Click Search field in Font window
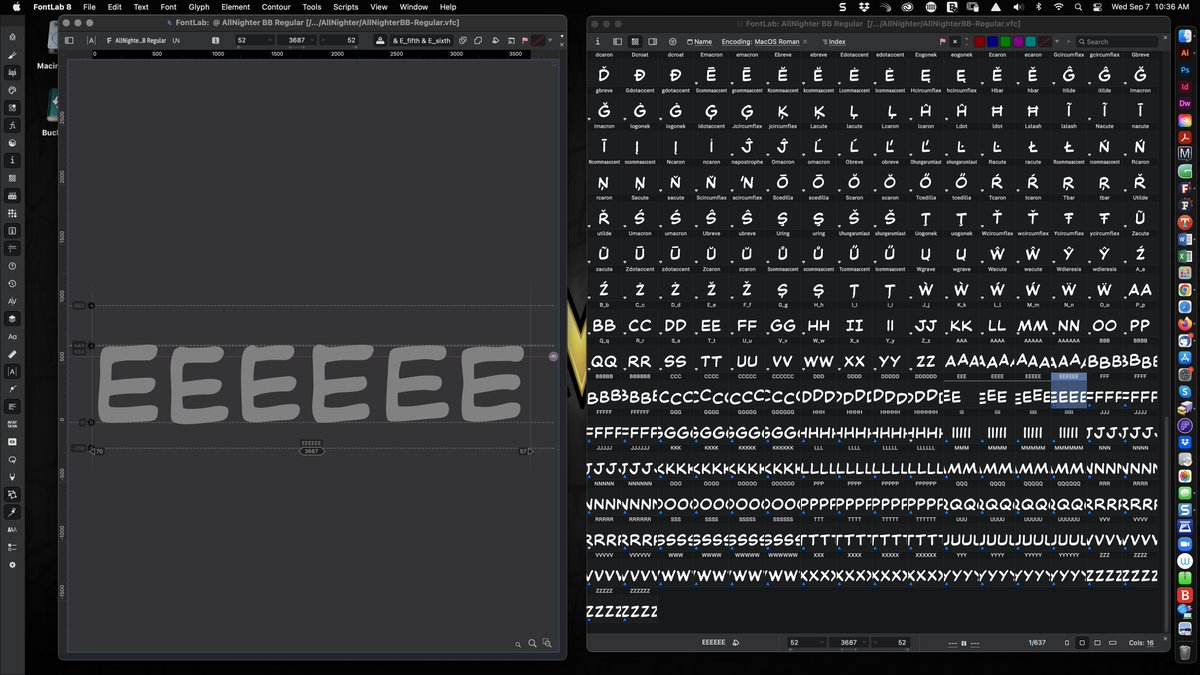 tap(1118, 42)
